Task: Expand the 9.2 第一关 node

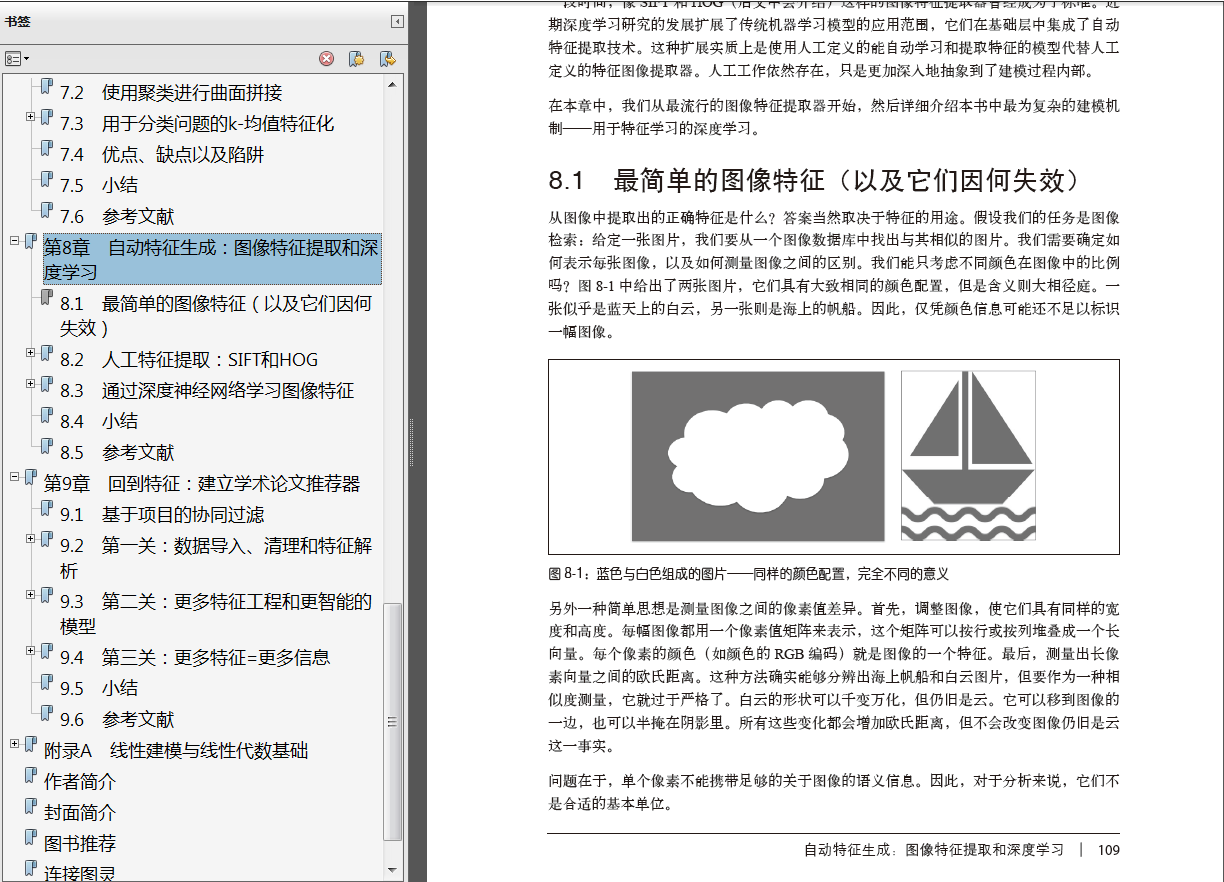Action: click(x=31, y=540)
